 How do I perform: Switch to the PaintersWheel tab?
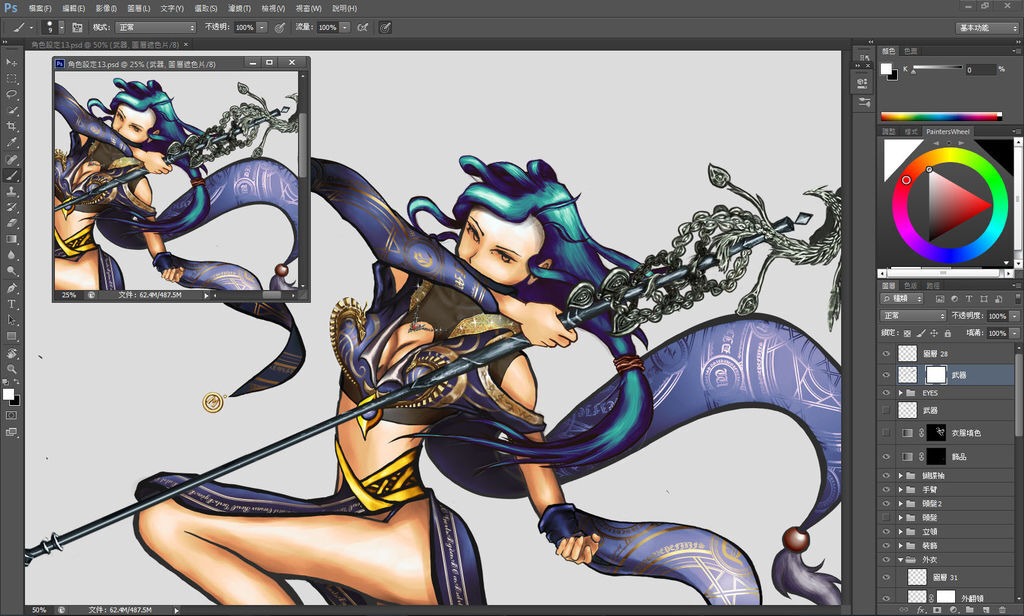[x=947, y=132]
